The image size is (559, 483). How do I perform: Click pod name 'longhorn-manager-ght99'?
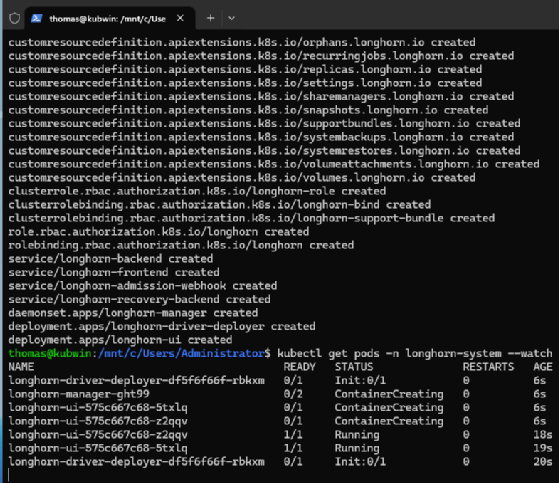click(x=79, y=394)
